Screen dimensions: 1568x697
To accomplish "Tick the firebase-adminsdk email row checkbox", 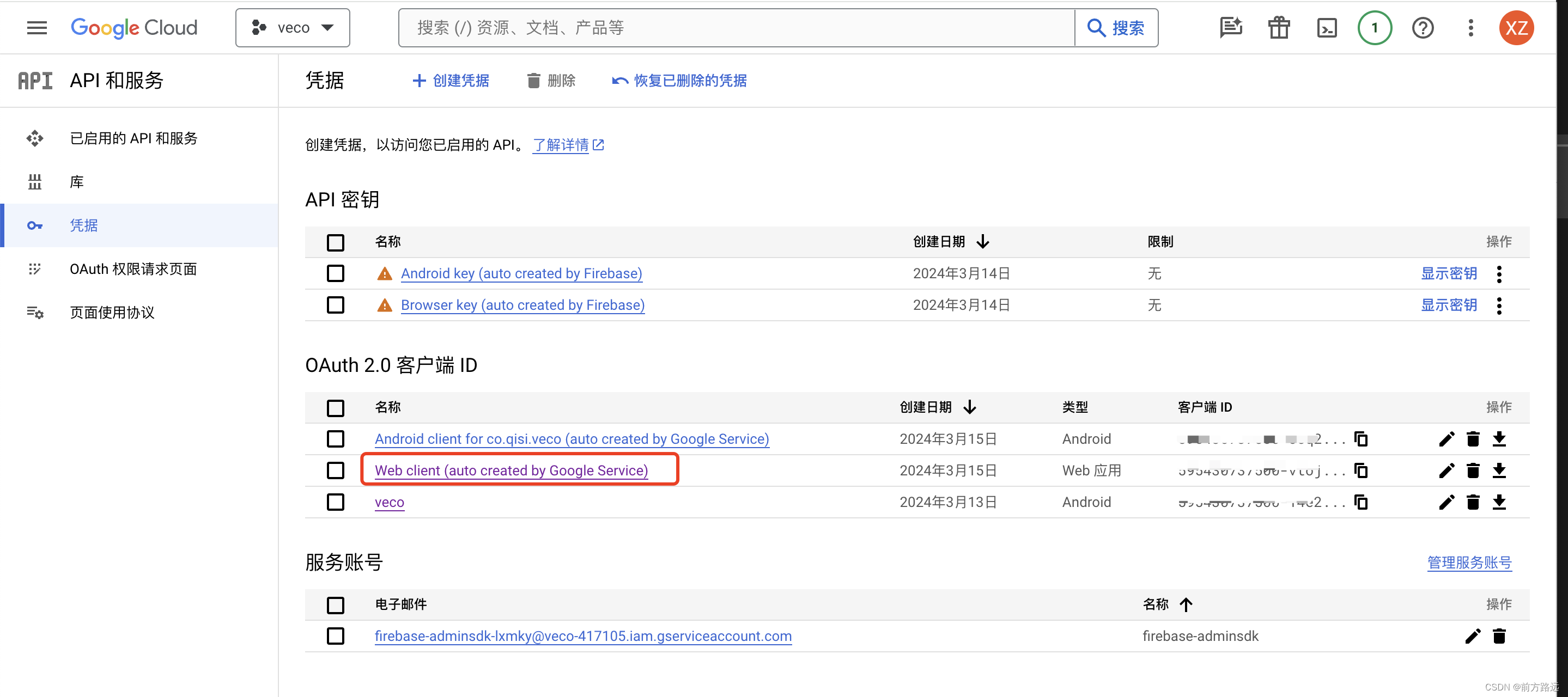I will point(336,635).
